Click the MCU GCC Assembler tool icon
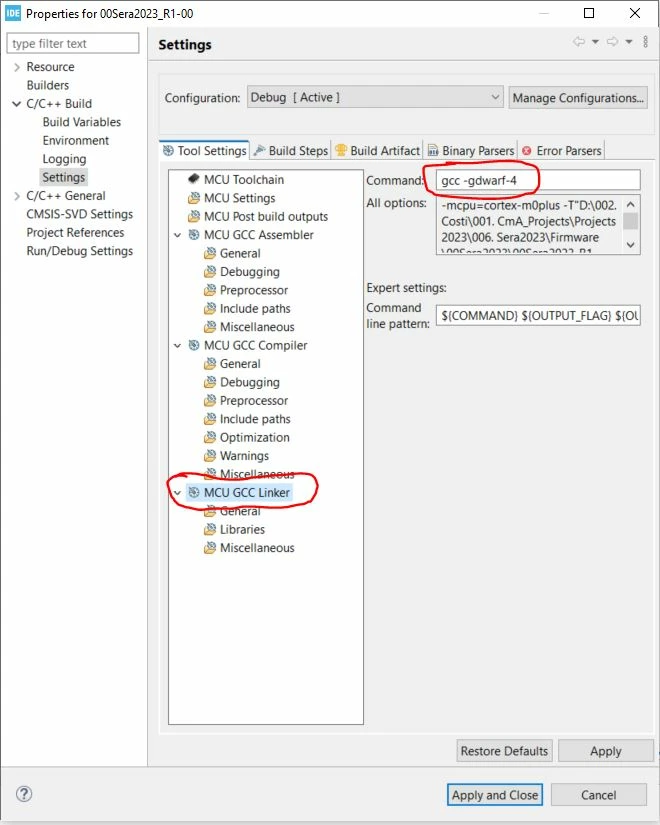 click(194, 235)
